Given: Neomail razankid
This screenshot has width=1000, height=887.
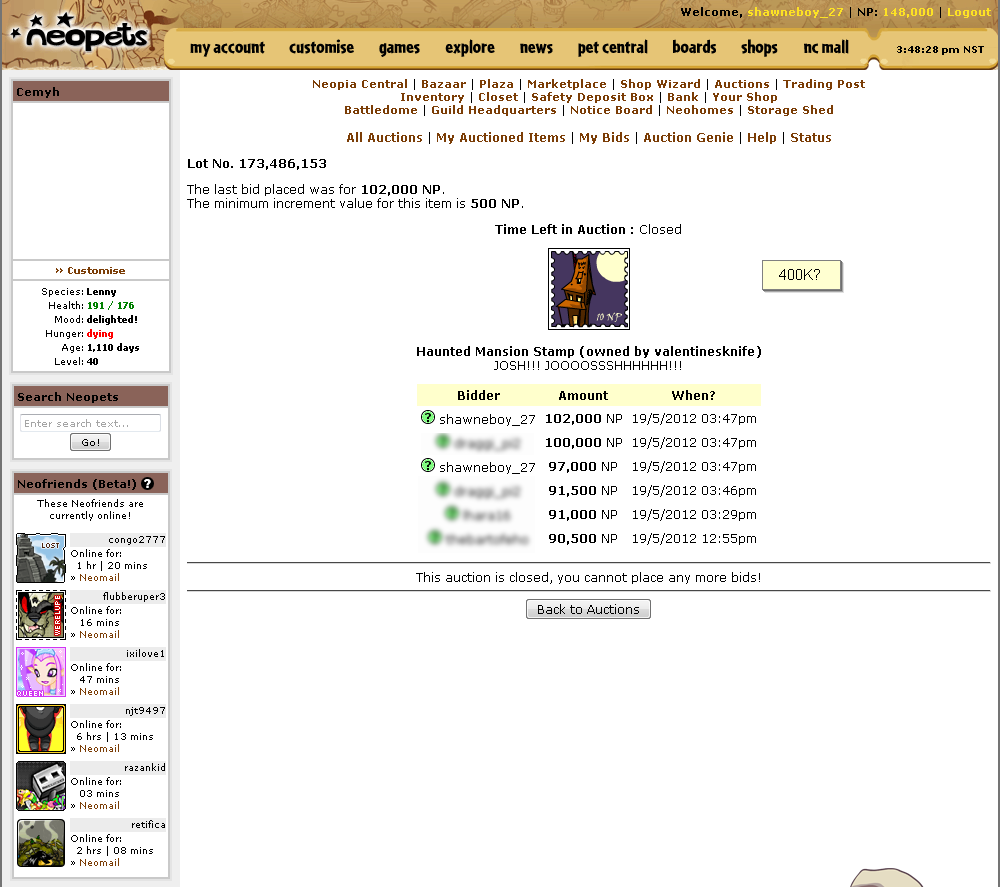Looking at the screenshot, I should click(99, 805).
